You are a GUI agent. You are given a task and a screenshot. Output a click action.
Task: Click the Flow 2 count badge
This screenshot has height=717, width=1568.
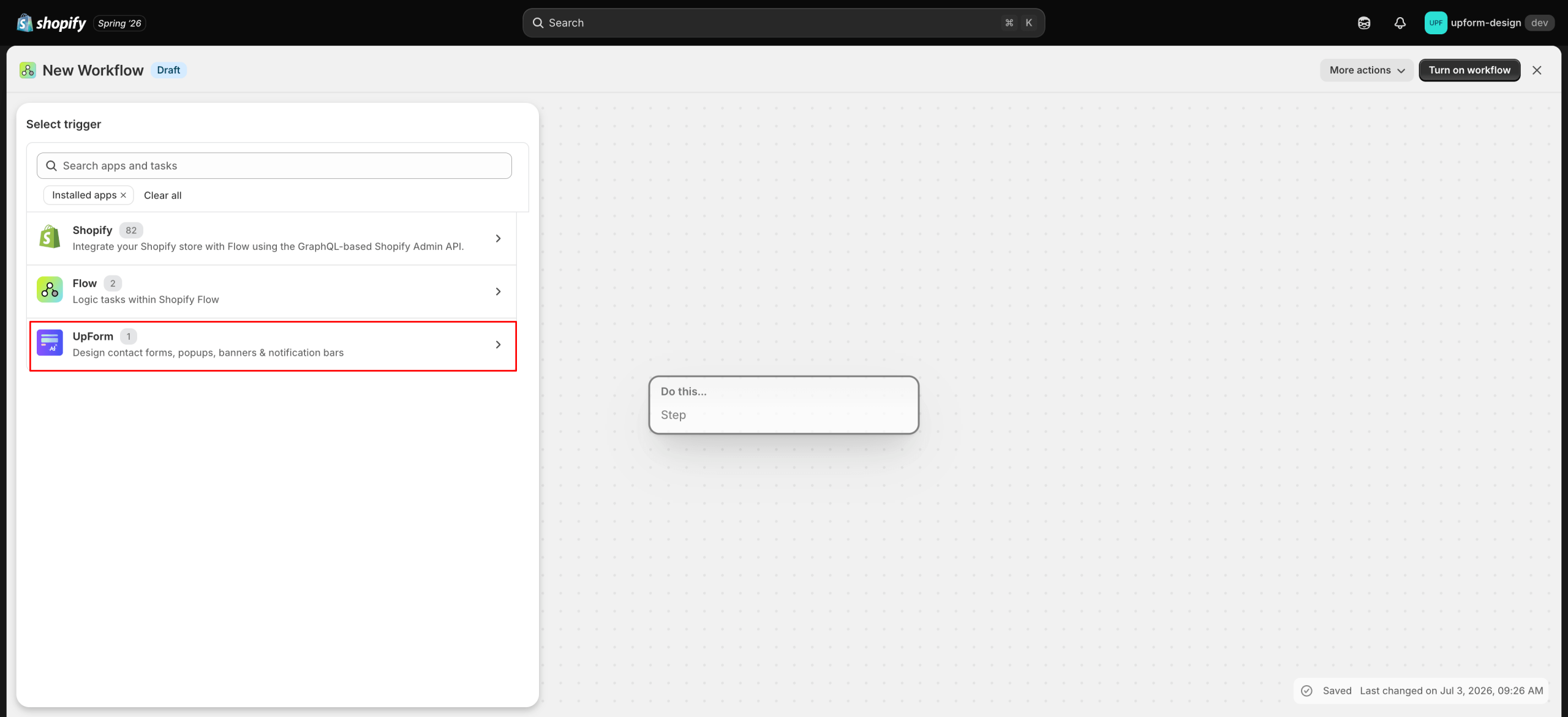[113, 283]
